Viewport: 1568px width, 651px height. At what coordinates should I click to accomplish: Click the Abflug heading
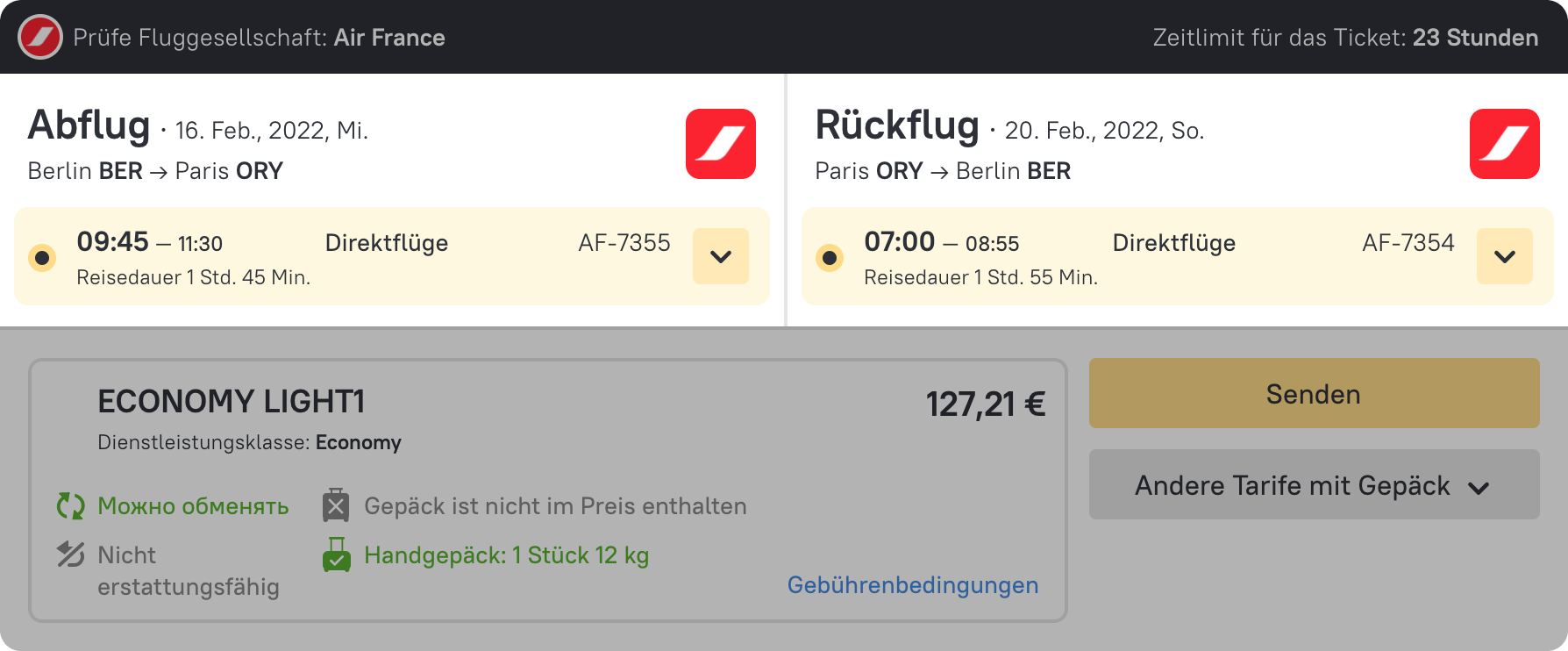tap(89, 125)
